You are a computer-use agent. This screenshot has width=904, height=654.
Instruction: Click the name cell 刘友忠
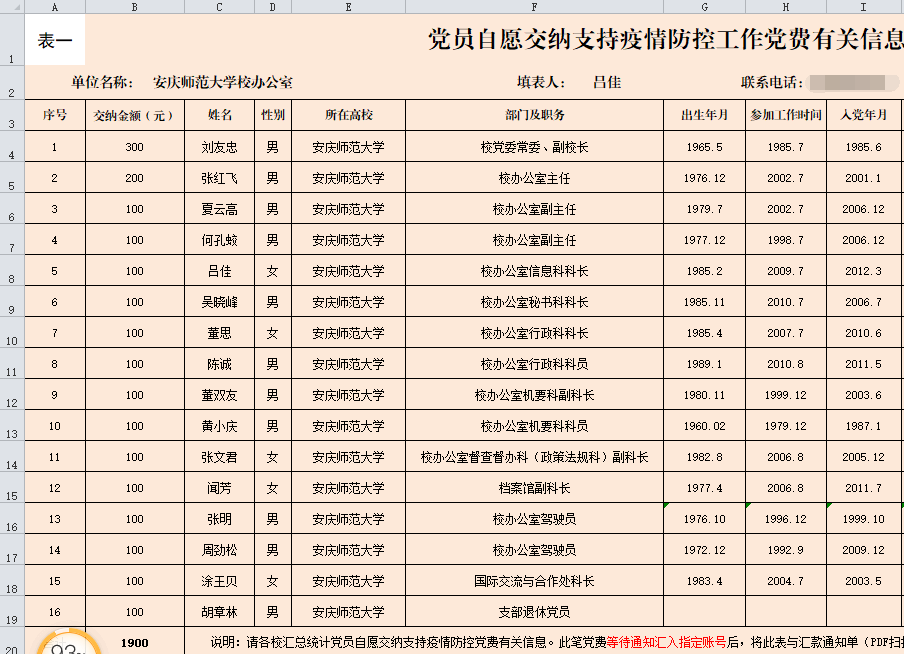[219, 147]
